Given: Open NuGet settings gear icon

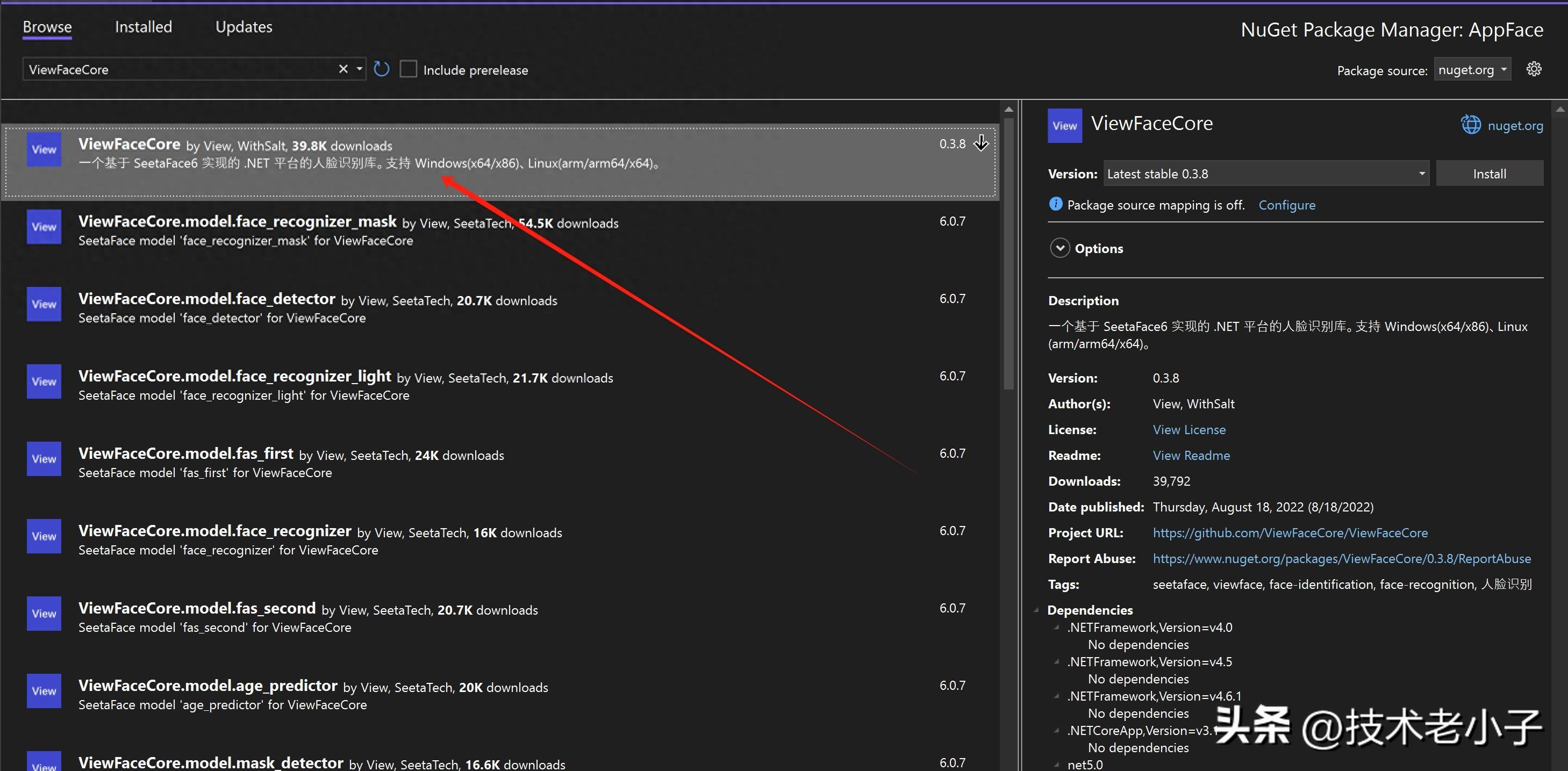Looking at the screenshot, I should pyautogui.click(x=1534, y=69).
